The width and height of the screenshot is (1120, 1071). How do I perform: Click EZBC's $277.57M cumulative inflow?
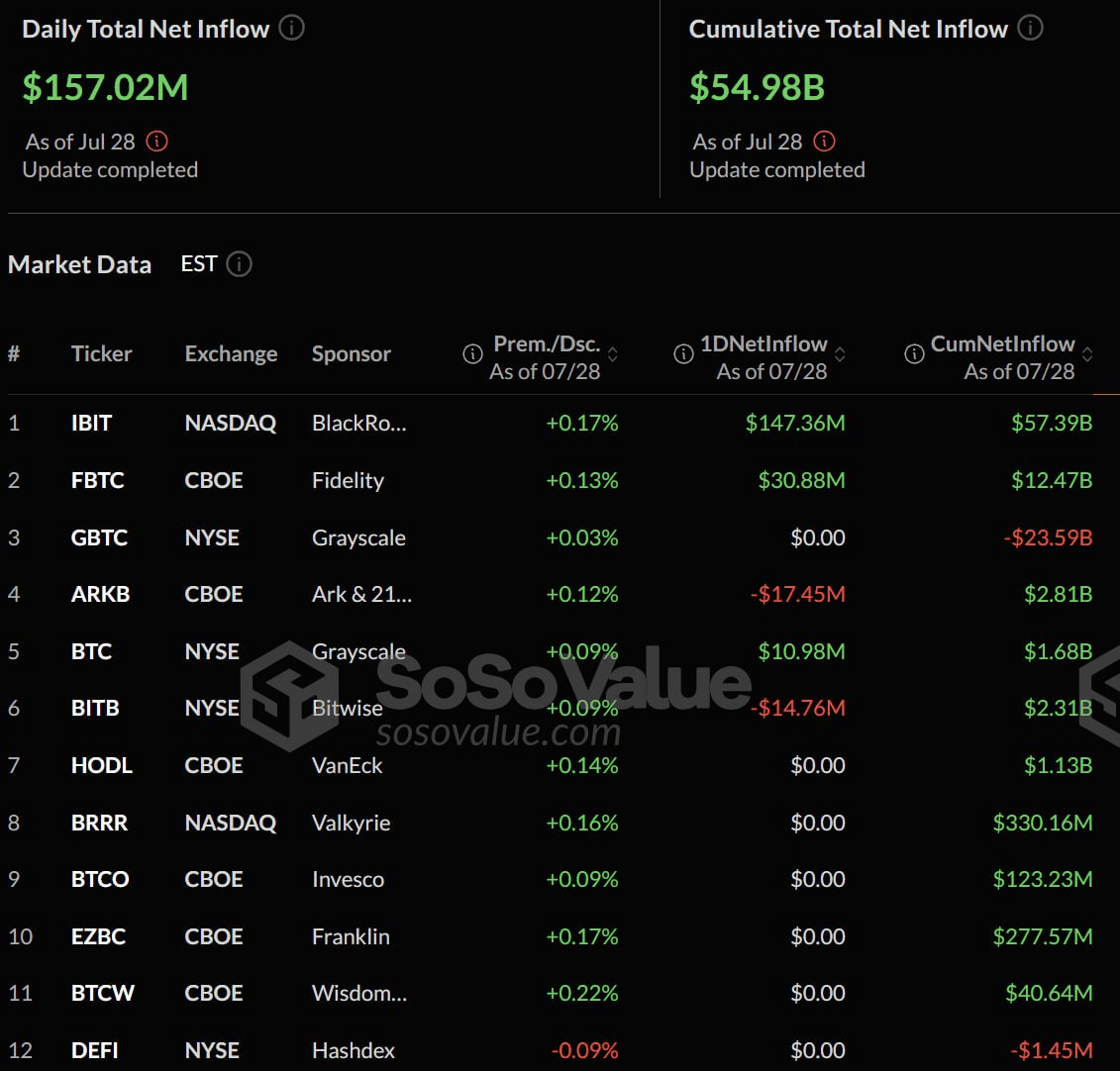point(1042,936)
